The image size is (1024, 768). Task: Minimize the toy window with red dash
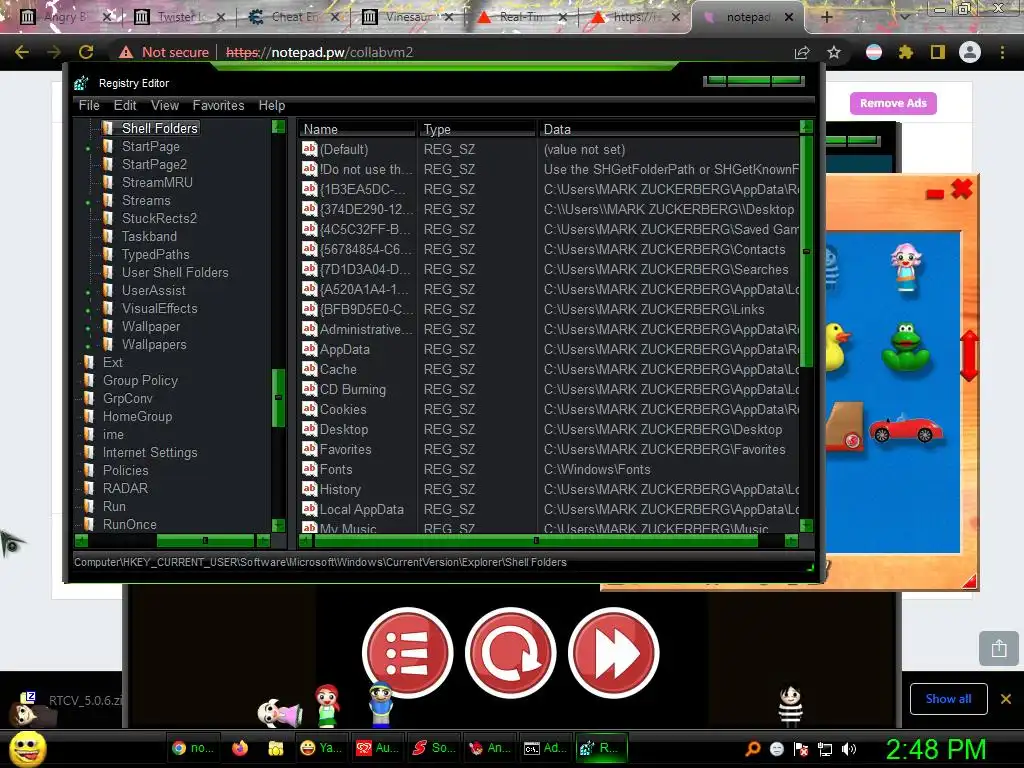click(935, 193)
